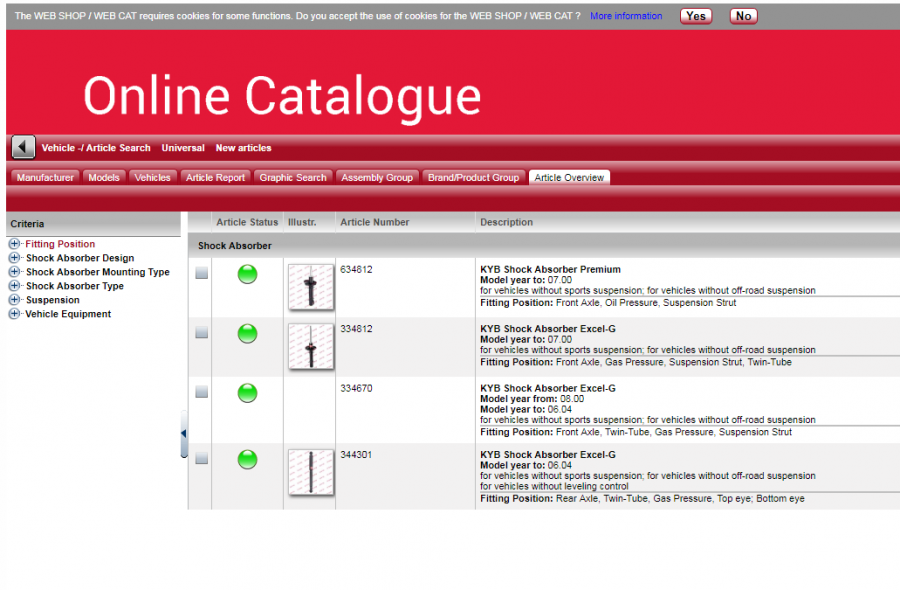Image resolution: width=900 pixels, height=590 pixels.
Task: Open the More information cookie link
Action: [x=626, y=16]
